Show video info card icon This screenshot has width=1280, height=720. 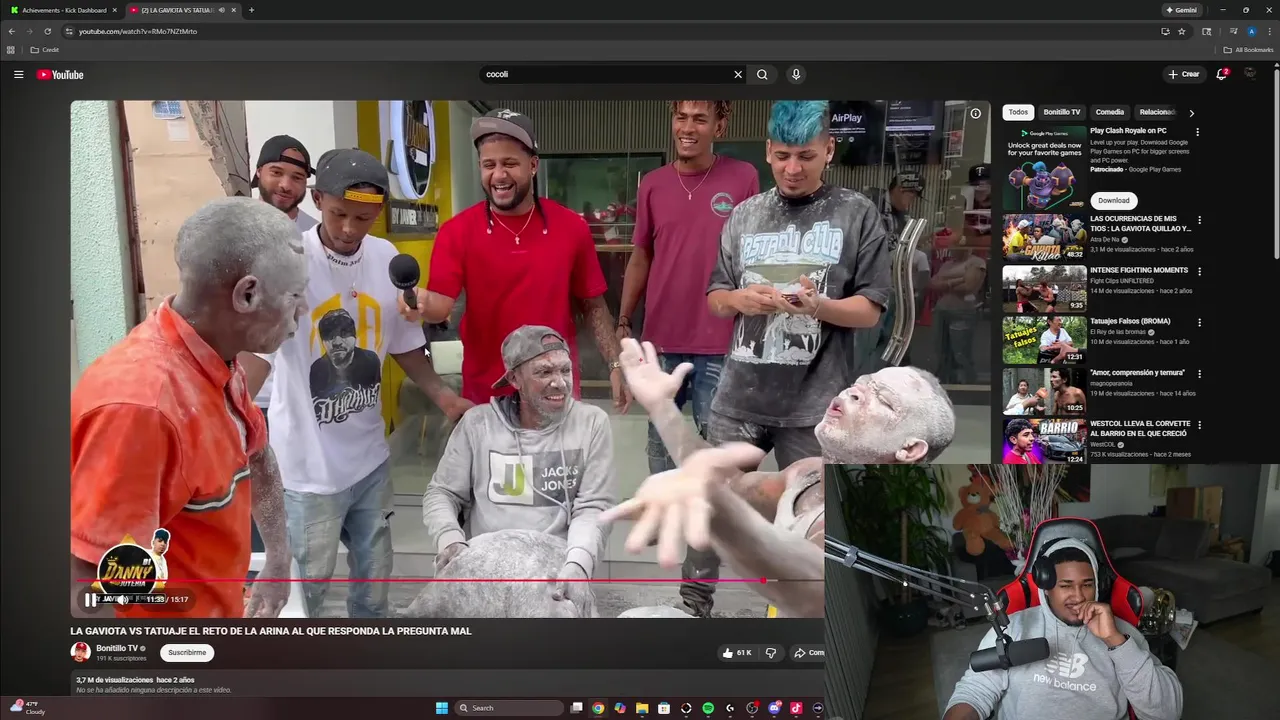pos(975,113)
